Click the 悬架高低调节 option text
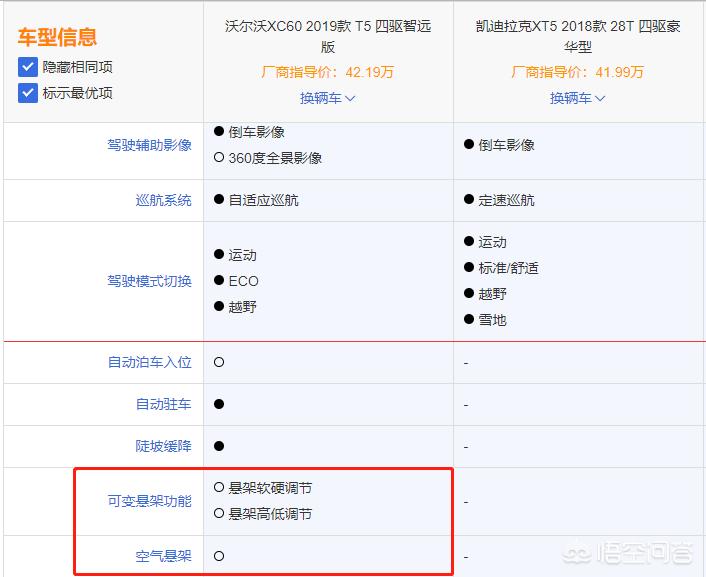The height and width of the screenshot is (577, 706). pyautogui.click(x=270, y=514)
